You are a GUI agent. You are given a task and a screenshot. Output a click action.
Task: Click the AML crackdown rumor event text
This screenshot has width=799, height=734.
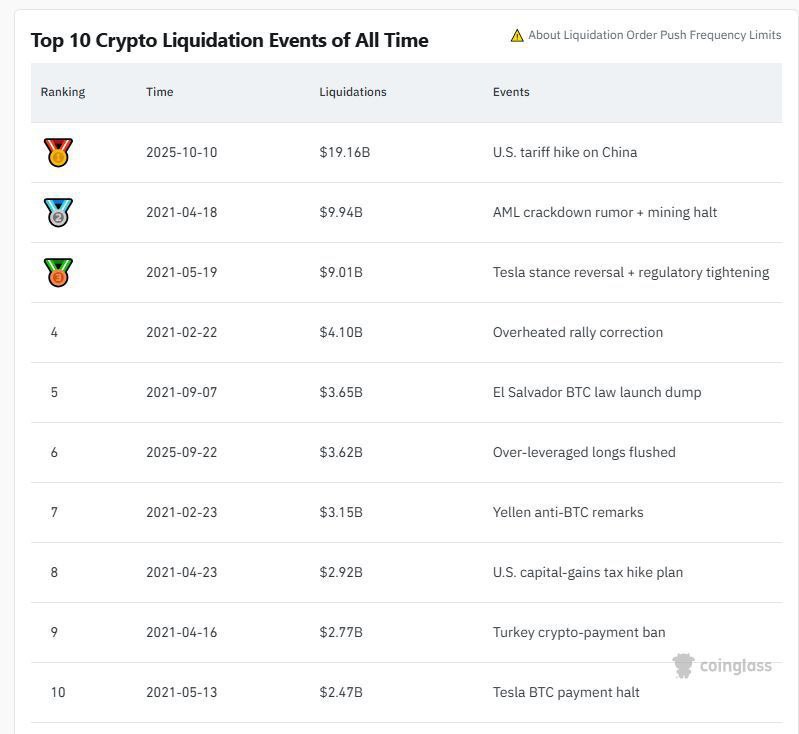click(x=605, y=213)
